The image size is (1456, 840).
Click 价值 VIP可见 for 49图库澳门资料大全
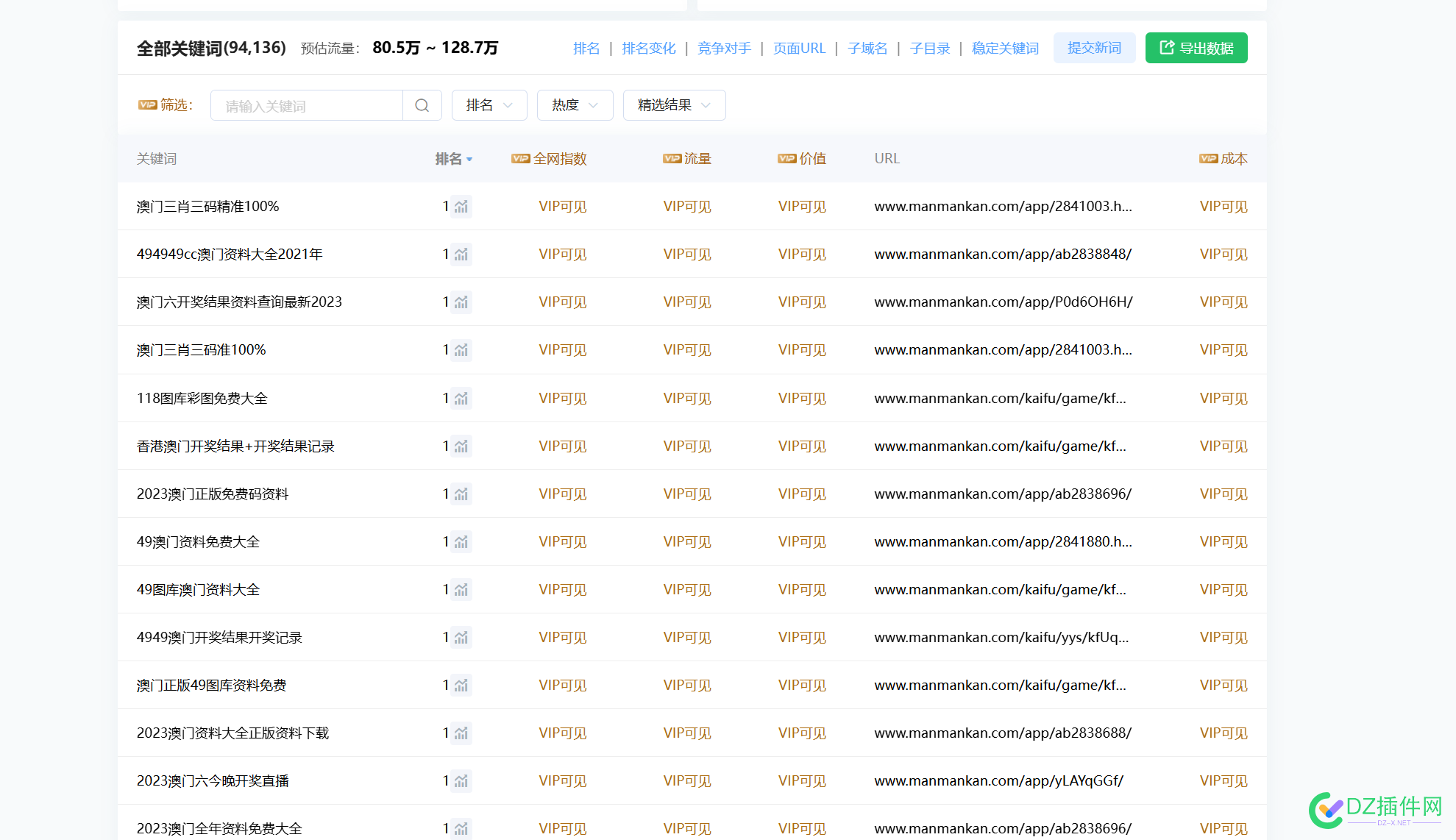[x=802, y=590]
